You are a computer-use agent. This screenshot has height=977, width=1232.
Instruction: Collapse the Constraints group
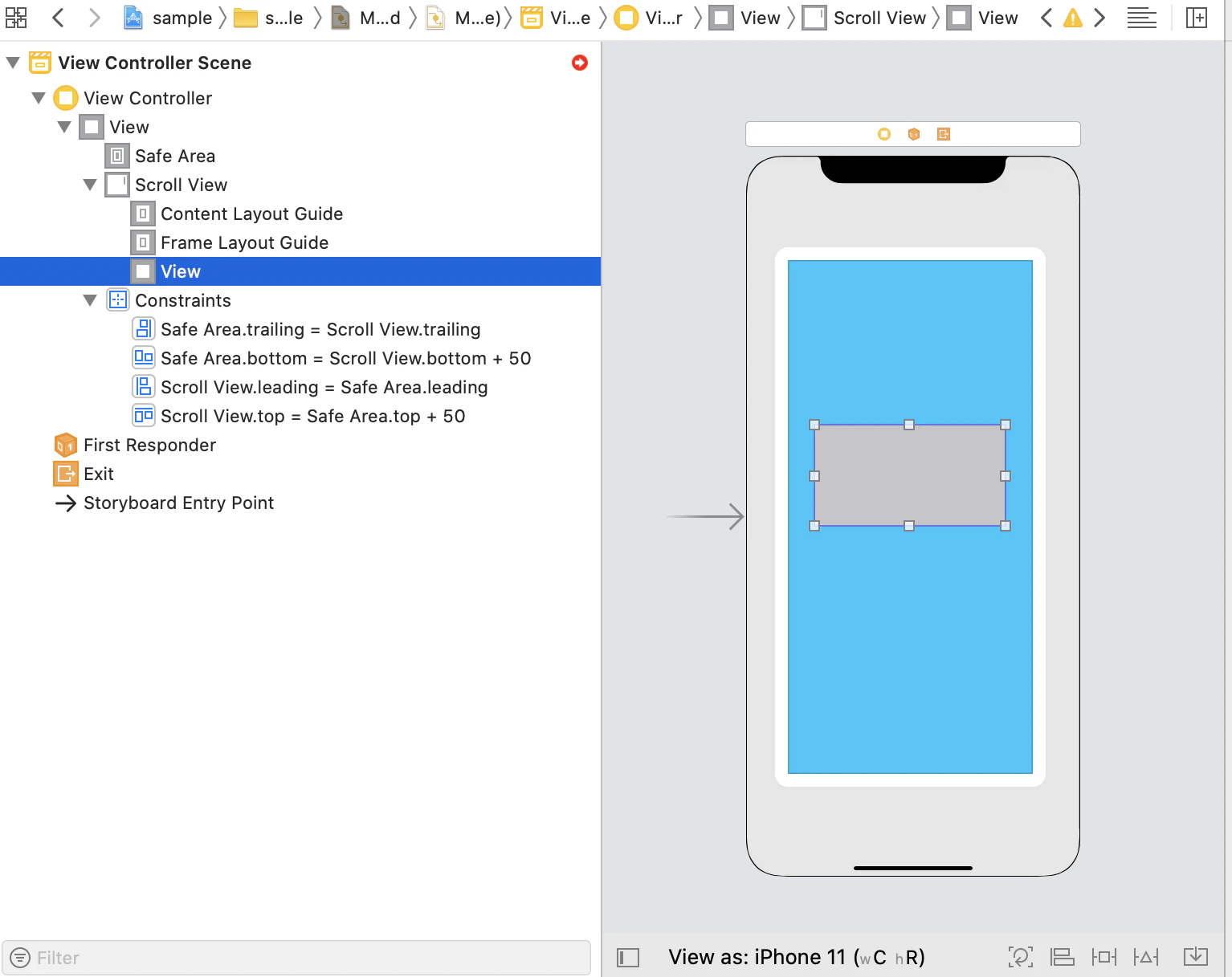[x=90, y=300]
